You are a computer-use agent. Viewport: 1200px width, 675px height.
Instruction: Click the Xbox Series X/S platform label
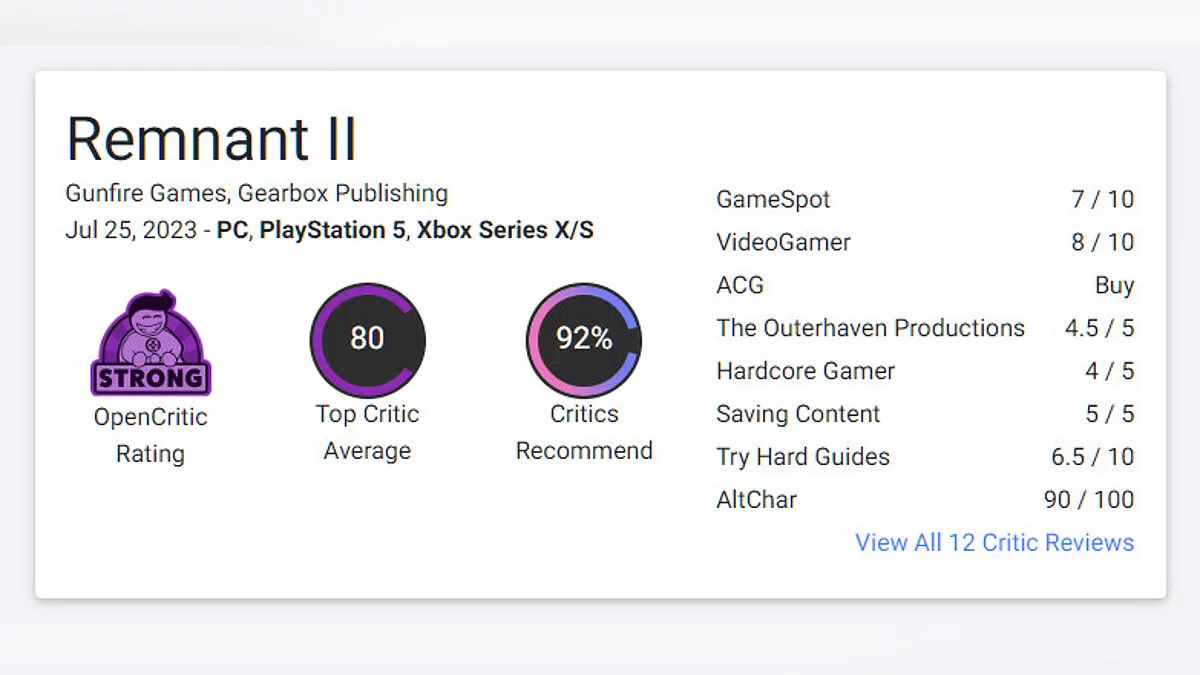[505, 230]
